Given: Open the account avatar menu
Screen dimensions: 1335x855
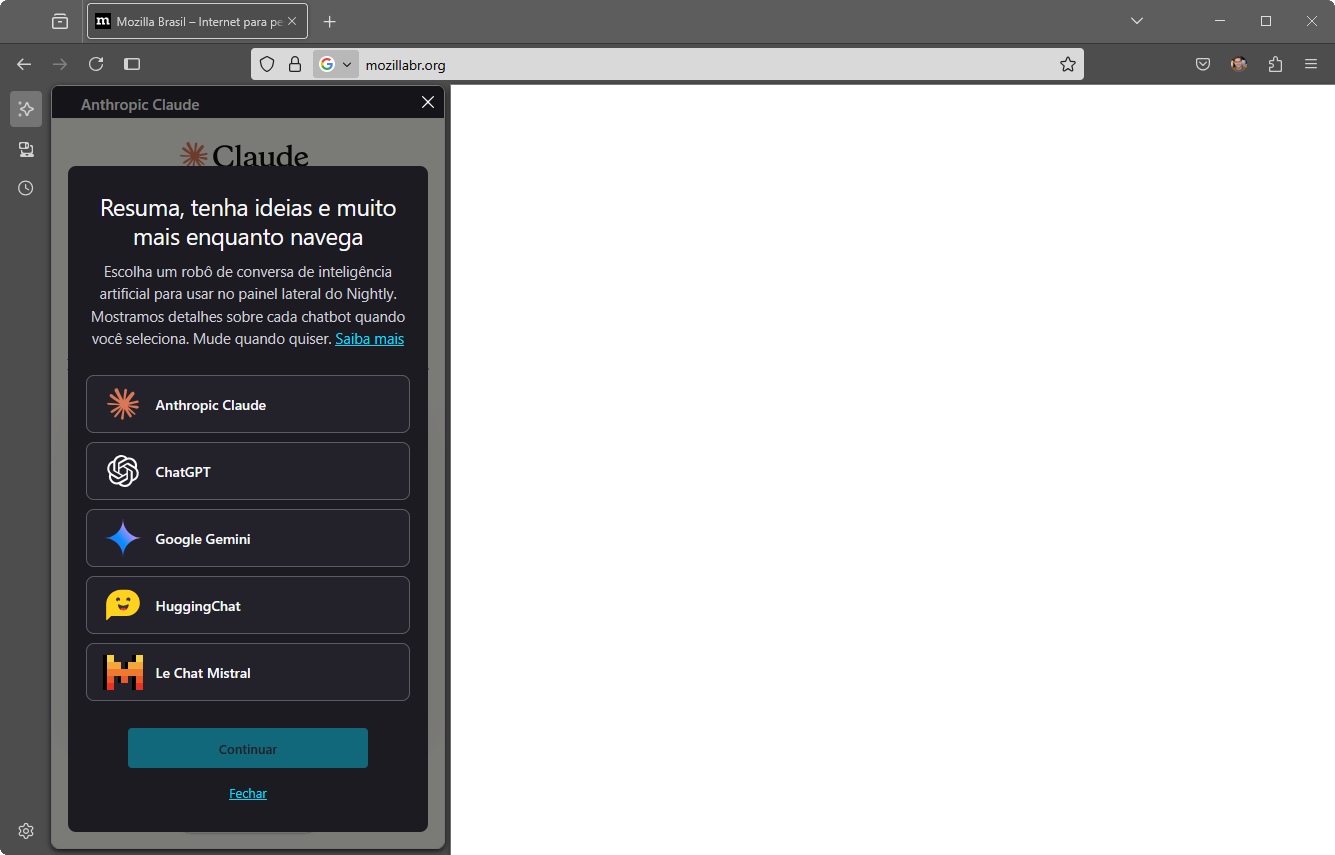Looking at the screenshot, I should 1239,64.
